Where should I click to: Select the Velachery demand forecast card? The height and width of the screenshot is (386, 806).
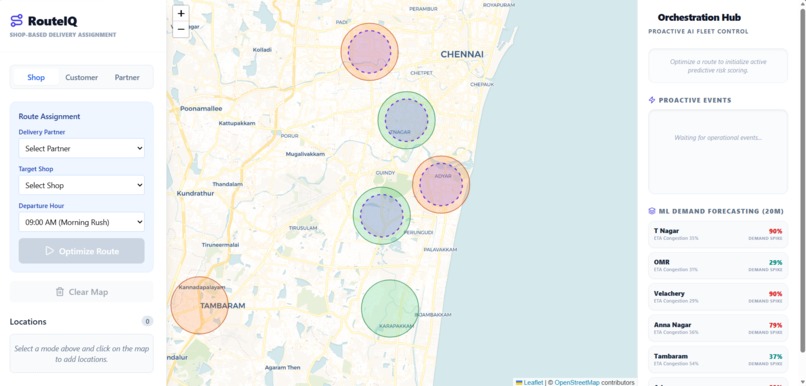tap(718, 297)
